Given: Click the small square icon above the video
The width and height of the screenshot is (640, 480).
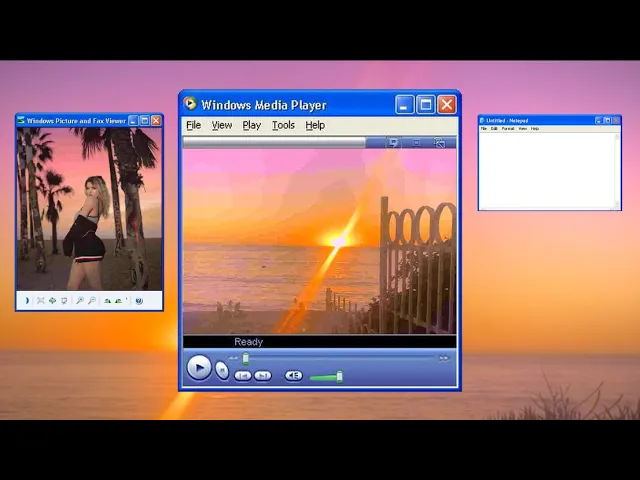Looking at the screenshot, I should point(416,142).
